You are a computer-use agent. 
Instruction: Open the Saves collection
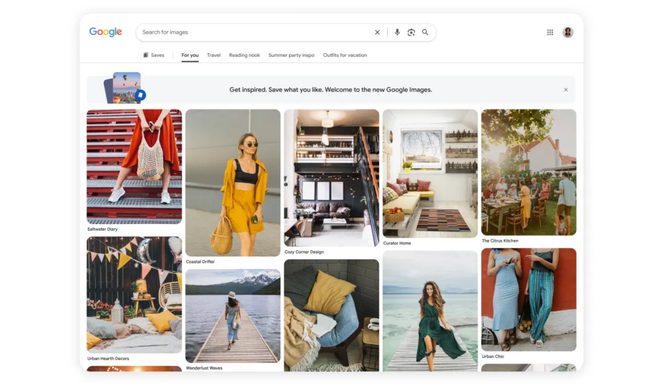(154, 55)
